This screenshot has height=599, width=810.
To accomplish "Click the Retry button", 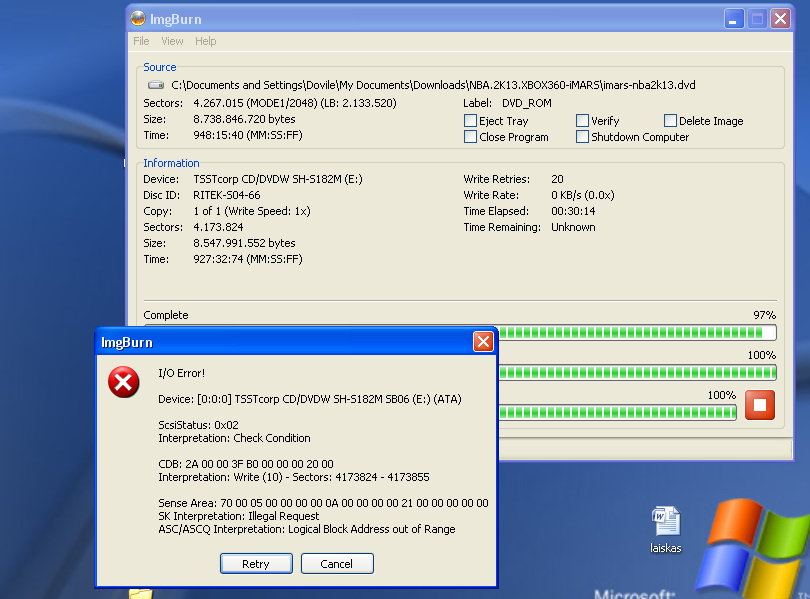I will [256, 563].
